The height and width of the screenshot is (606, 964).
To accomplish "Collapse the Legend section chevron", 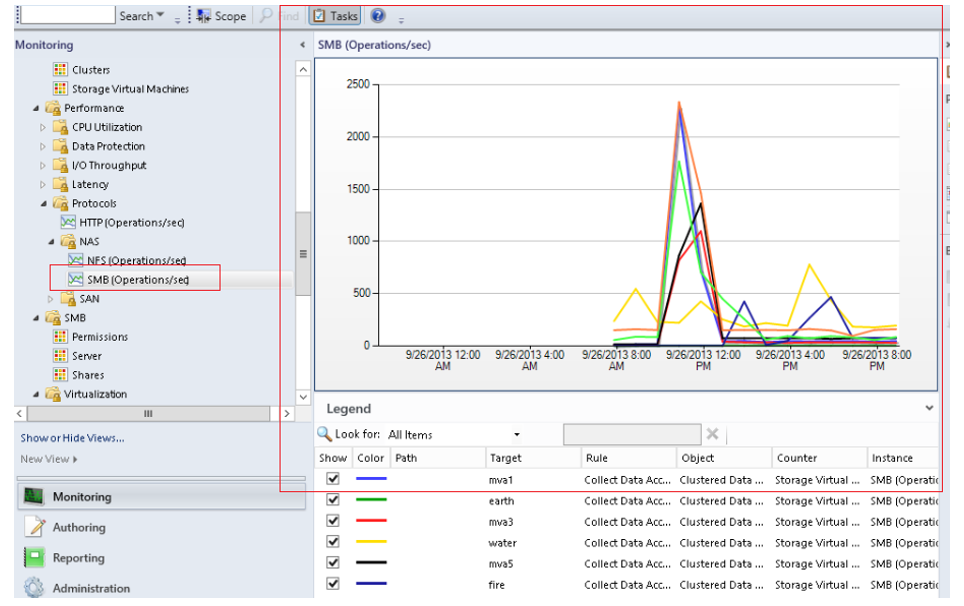I will pos(929,409).
